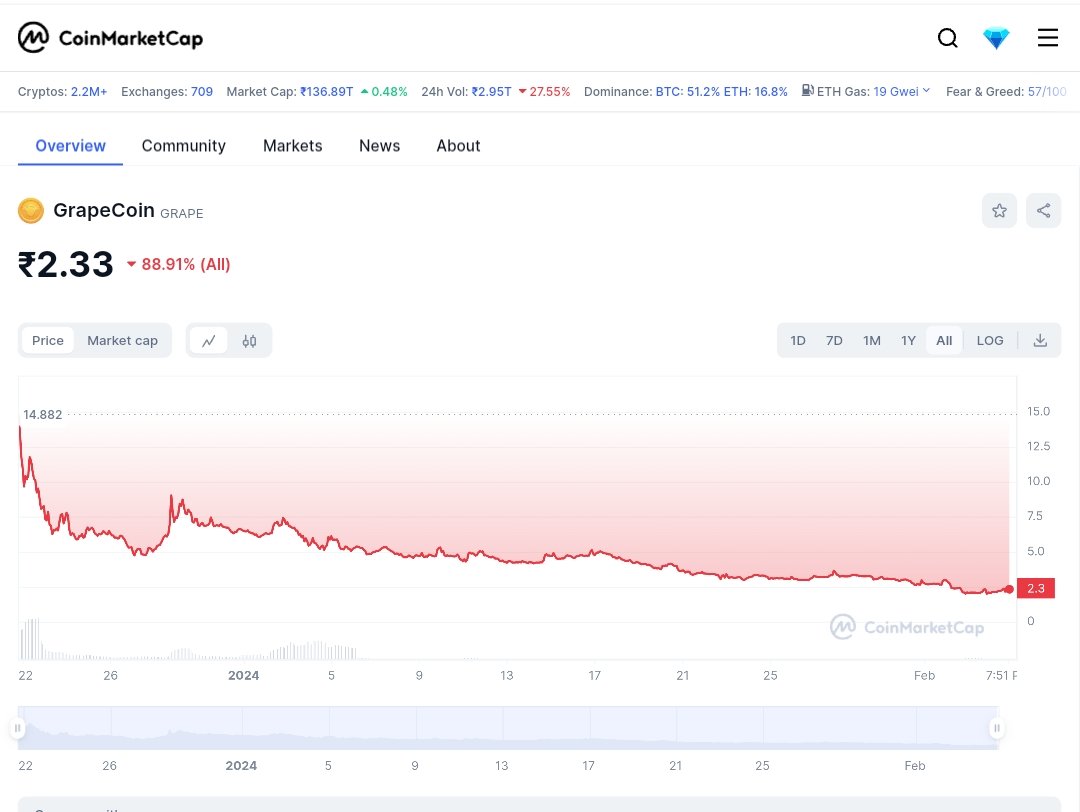
Task: Set chart range to All
Action: click(944, 341)
